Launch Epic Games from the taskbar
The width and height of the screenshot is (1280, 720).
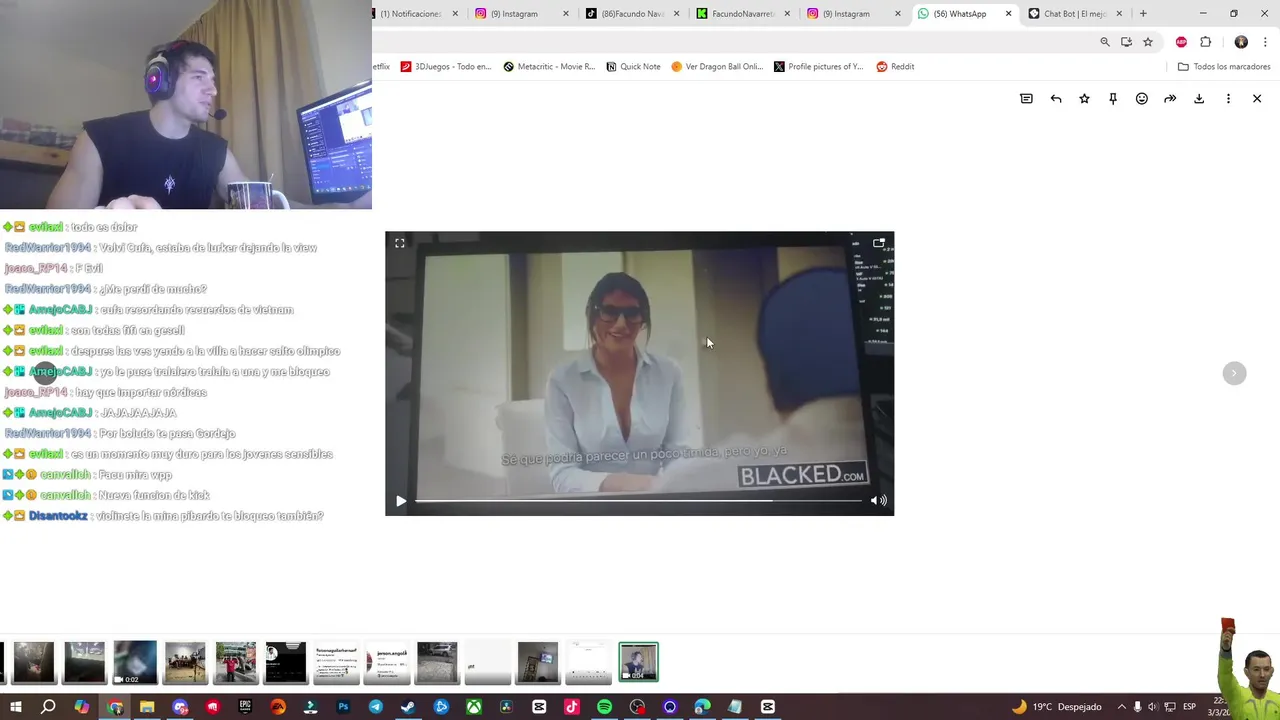[x=245, y=707]
